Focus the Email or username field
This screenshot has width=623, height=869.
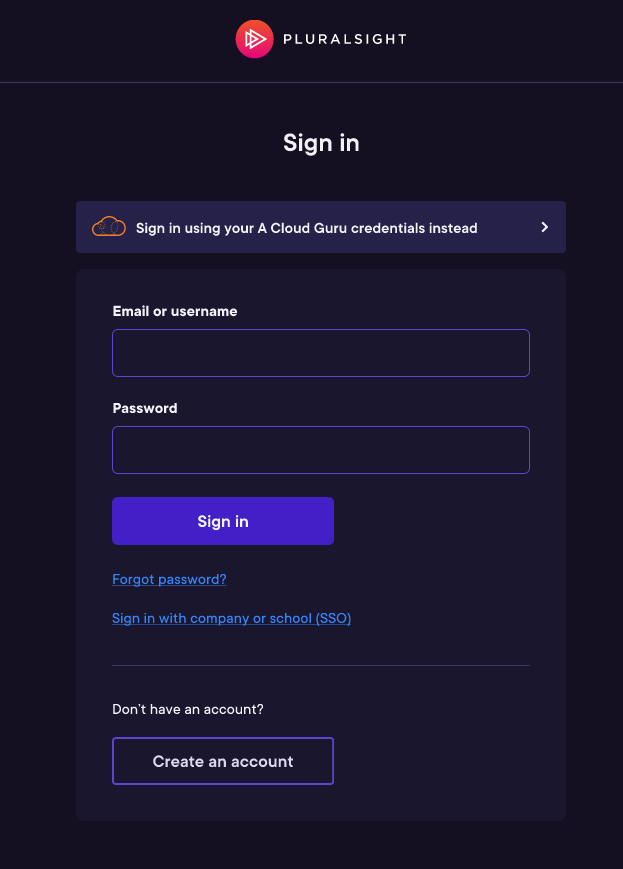(x=320, y=353)
